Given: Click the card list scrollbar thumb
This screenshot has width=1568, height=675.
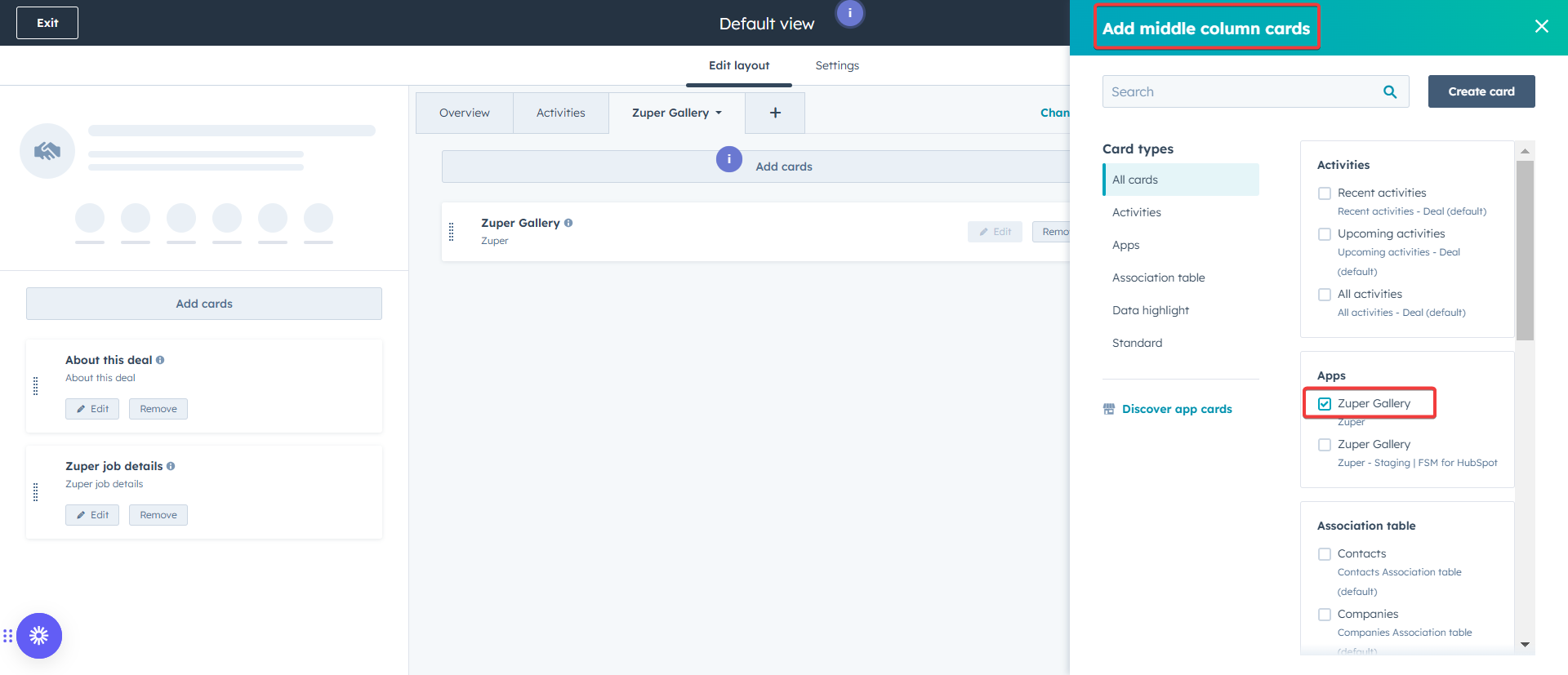Looking at the screenshot, I should (1525, 250).
